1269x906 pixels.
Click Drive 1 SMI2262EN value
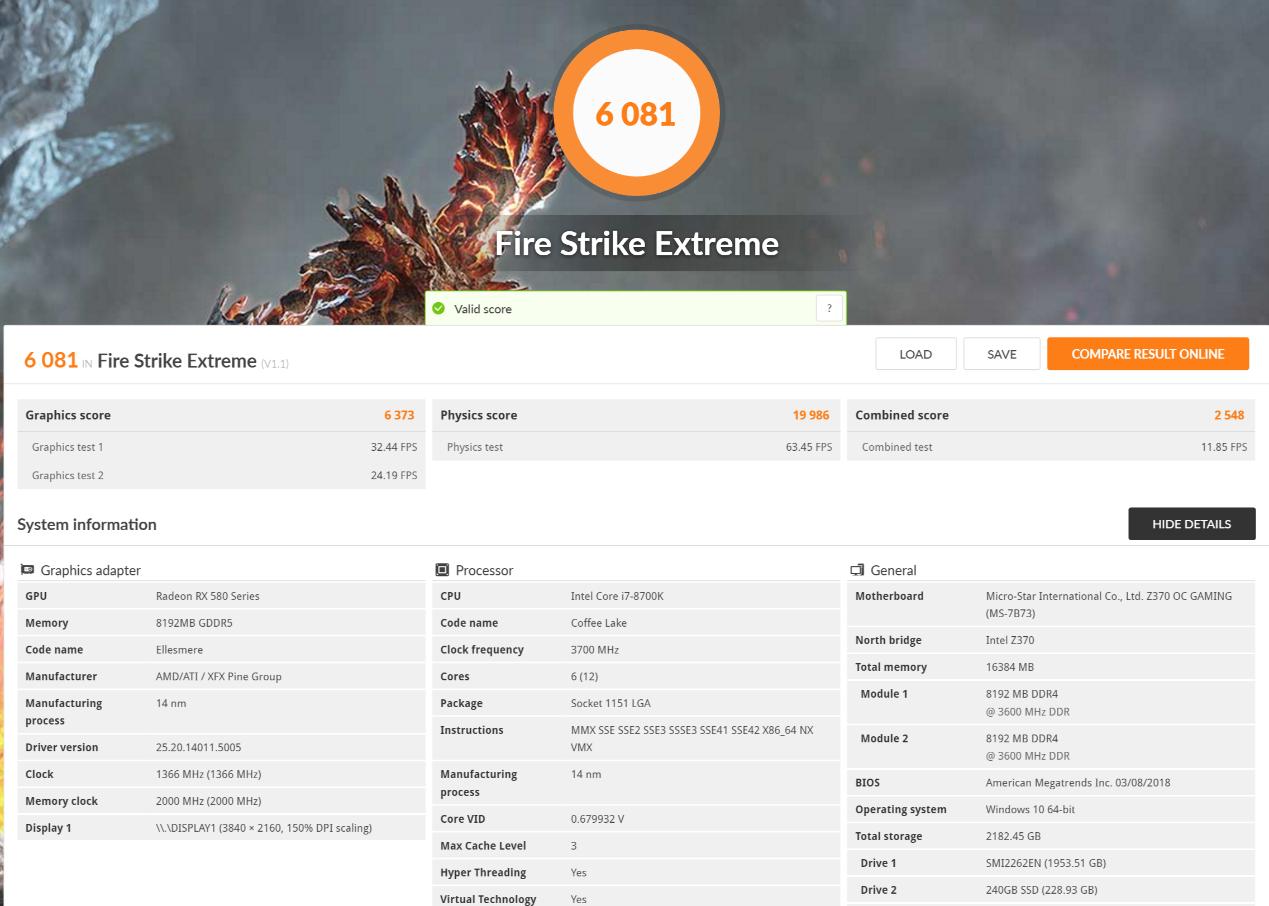(1046, 864)
